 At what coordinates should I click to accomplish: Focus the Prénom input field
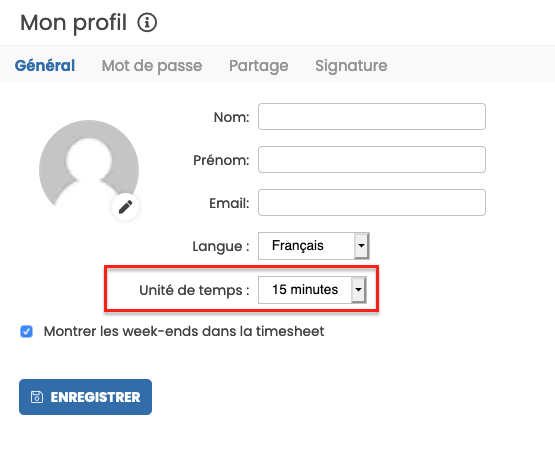[372, 160]
